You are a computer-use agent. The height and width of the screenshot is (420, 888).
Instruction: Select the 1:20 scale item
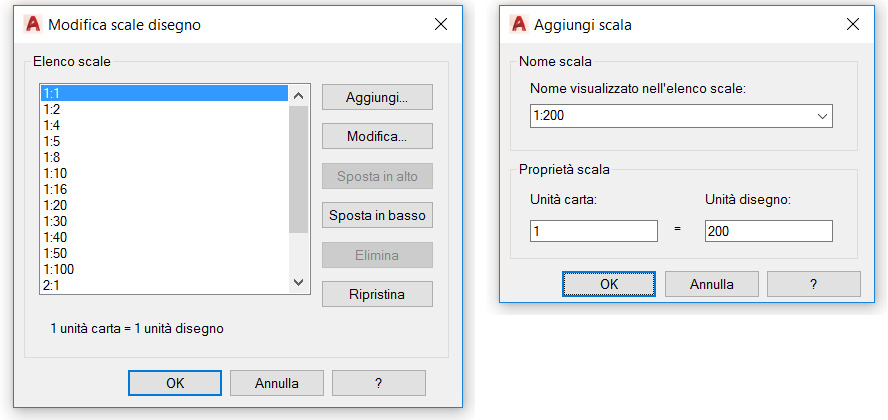pyautogui.click(x=164, y=205)
